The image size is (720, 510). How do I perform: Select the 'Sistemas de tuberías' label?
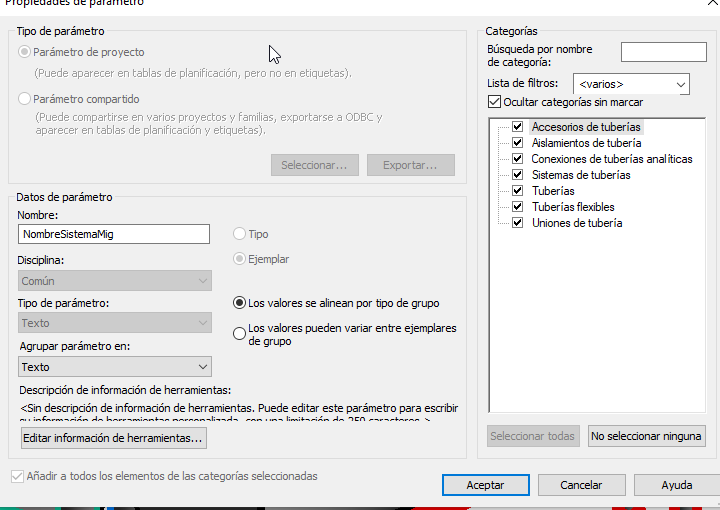(x=581, y=175)
